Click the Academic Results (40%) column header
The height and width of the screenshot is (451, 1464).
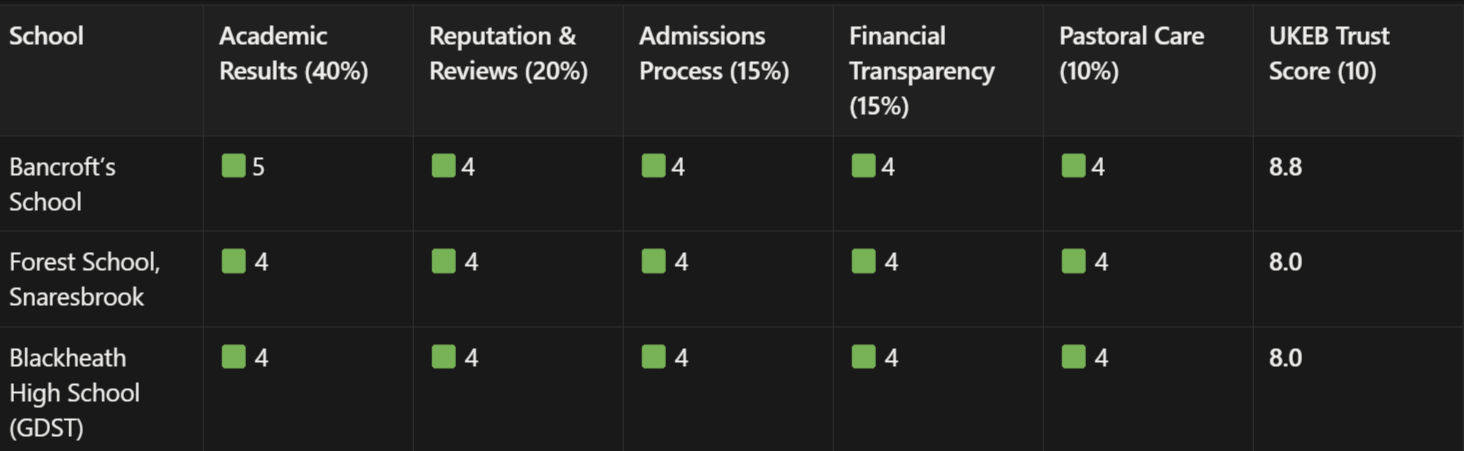293,54
